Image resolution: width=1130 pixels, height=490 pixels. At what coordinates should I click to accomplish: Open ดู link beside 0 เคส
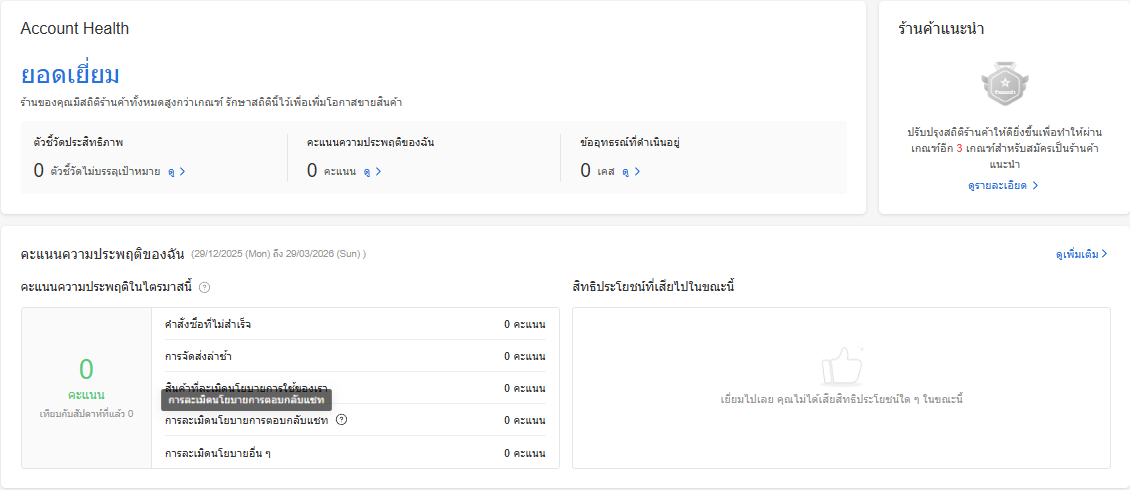630,171
